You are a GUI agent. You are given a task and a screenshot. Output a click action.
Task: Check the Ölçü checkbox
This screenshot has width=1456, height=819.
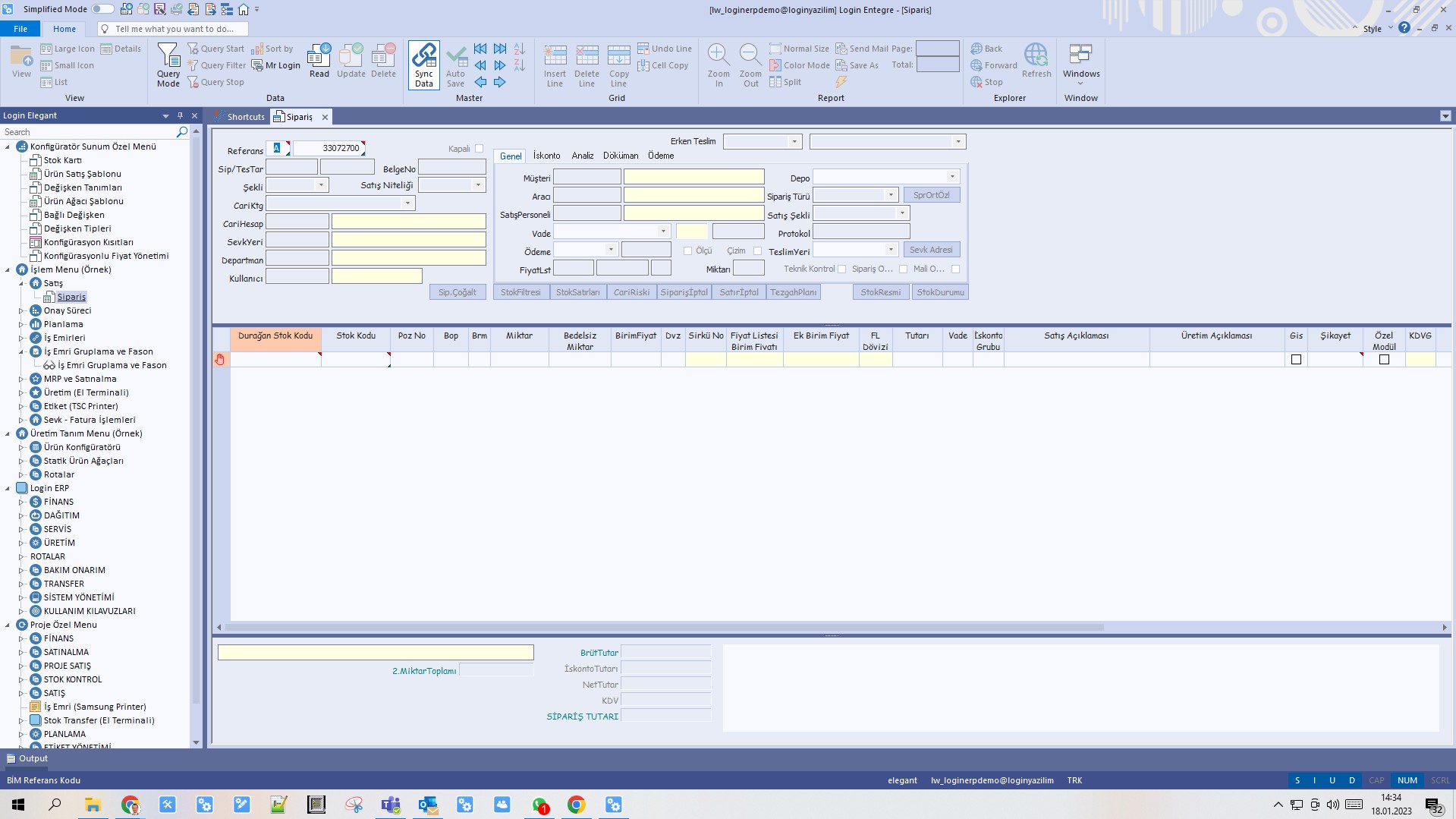click(687, 250)
